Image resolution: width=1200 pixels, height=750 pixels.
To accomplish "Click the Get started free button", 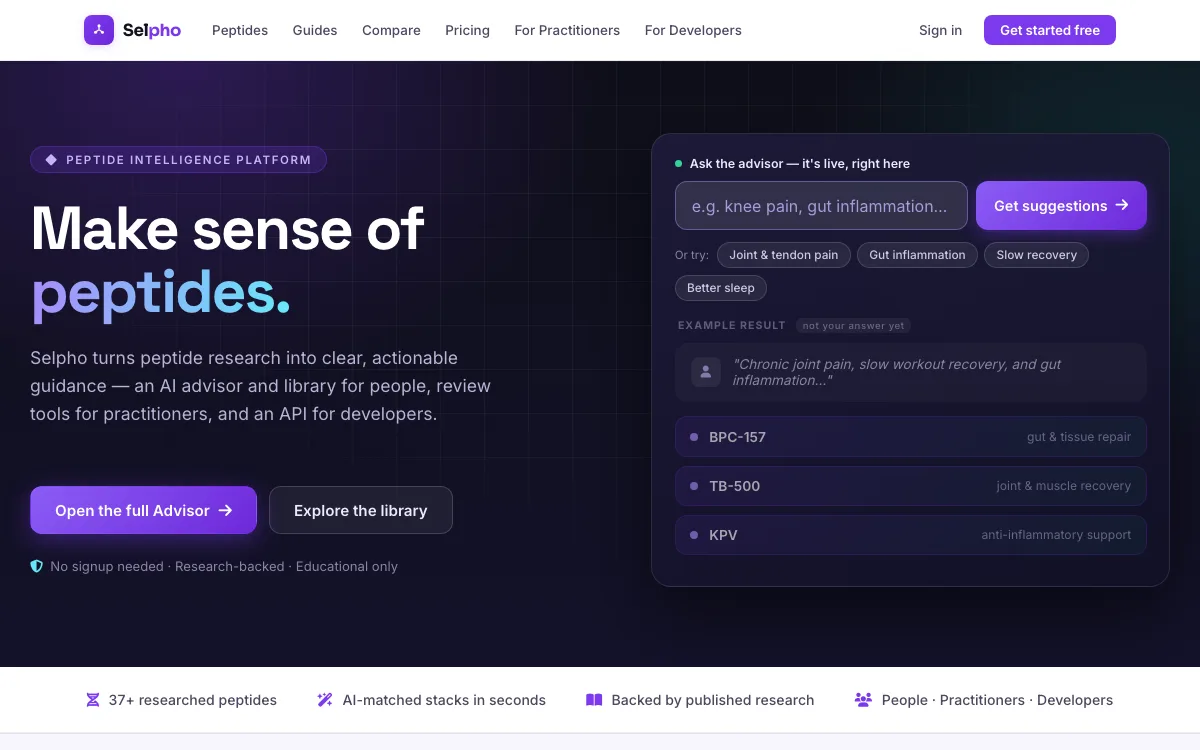I will (x=1050, y=30).
